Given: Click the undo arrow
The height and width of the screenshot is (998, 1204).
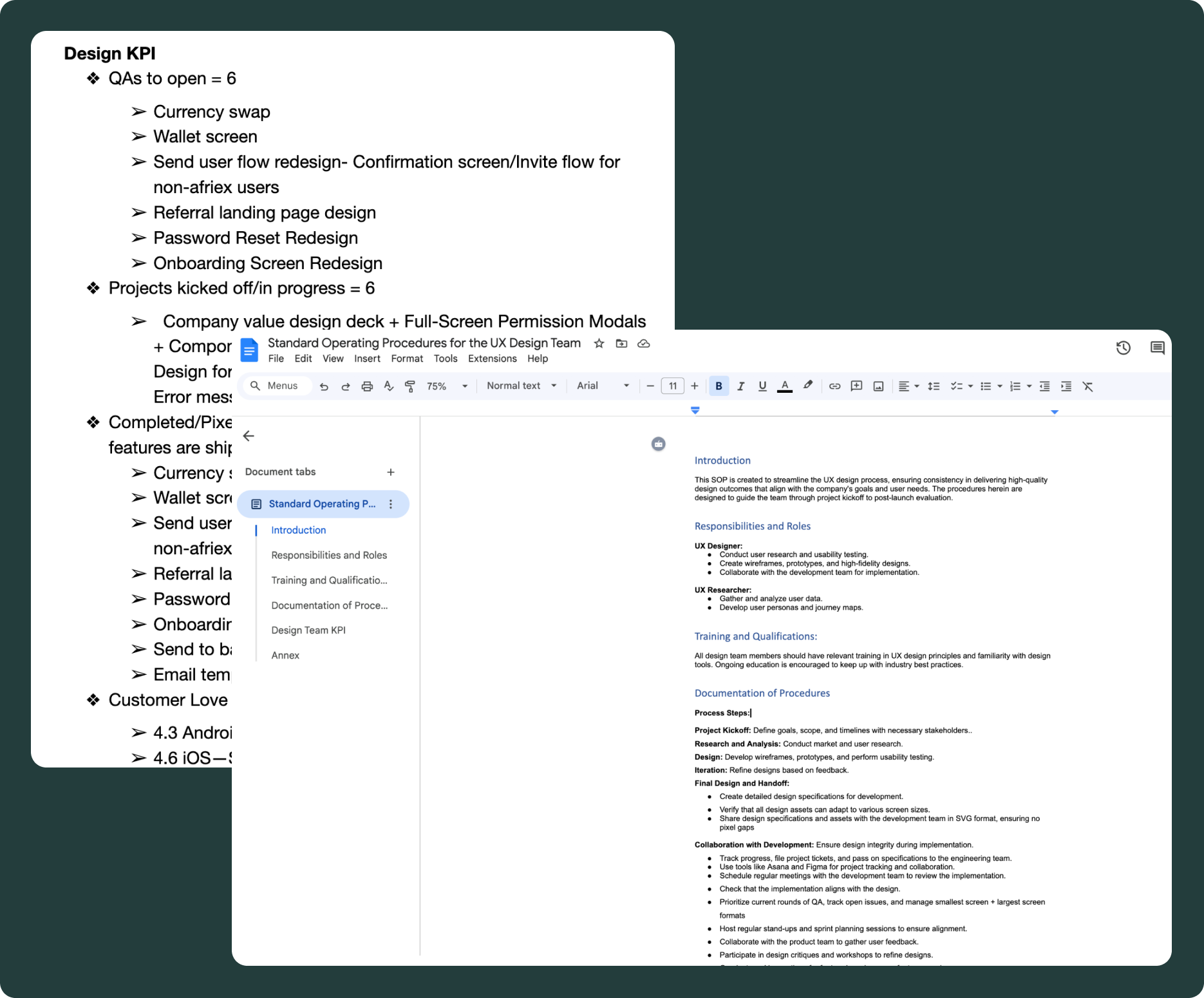Looking at the screenshot, I should (324, 386).
